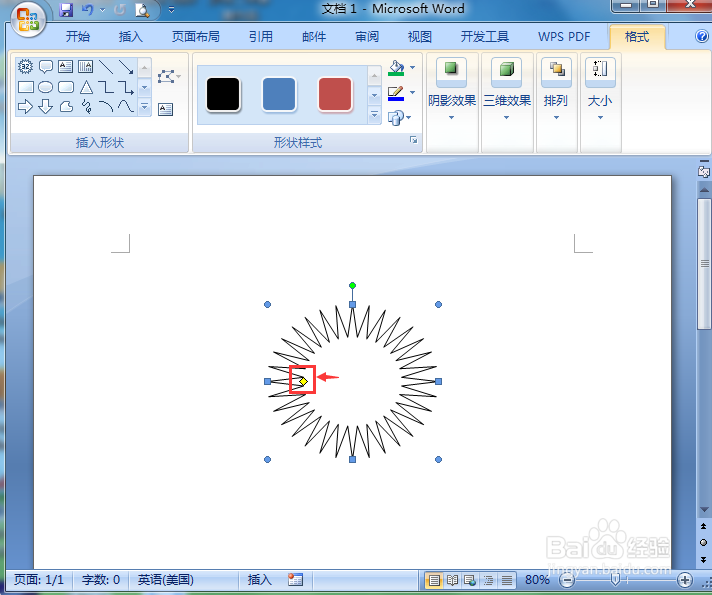Click the zoom in plus button

click(x=685, y=580)
